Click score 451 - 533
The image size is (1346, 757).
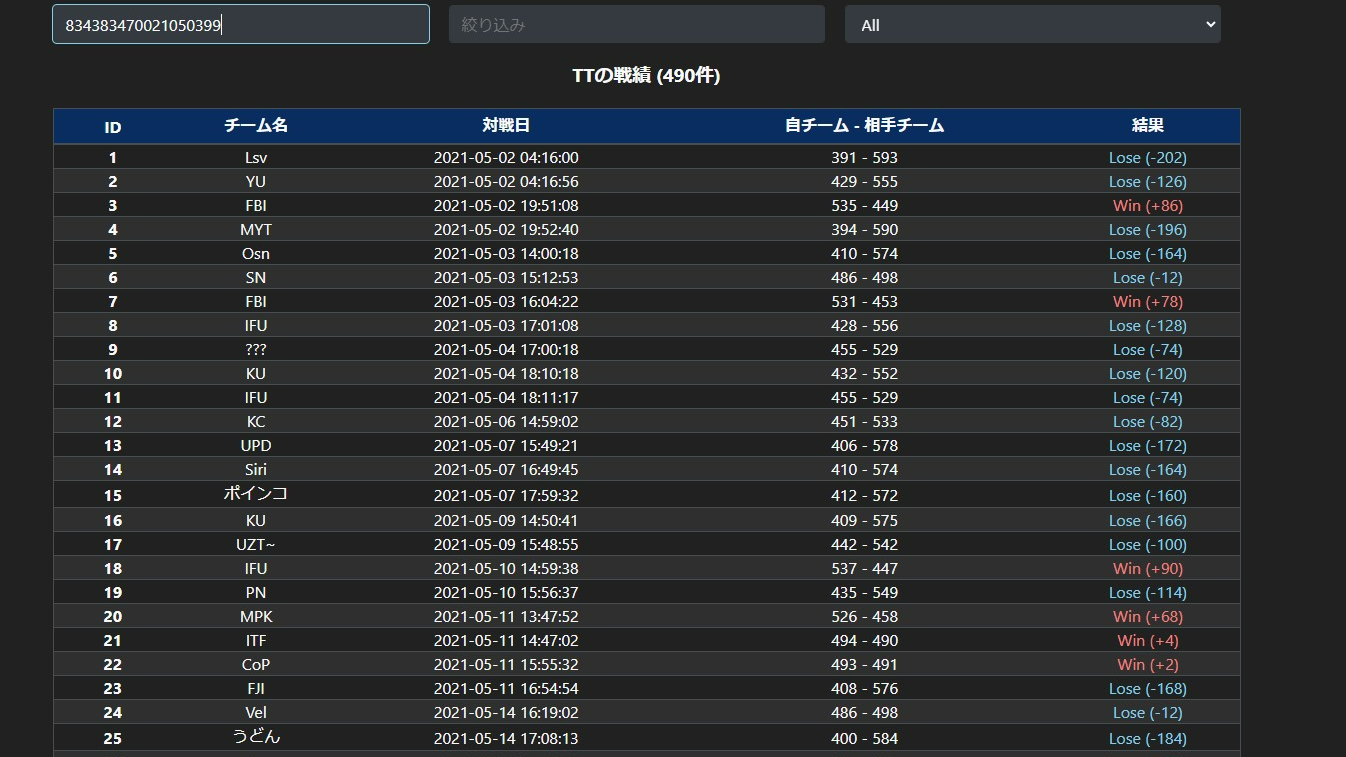click(864, 421)
